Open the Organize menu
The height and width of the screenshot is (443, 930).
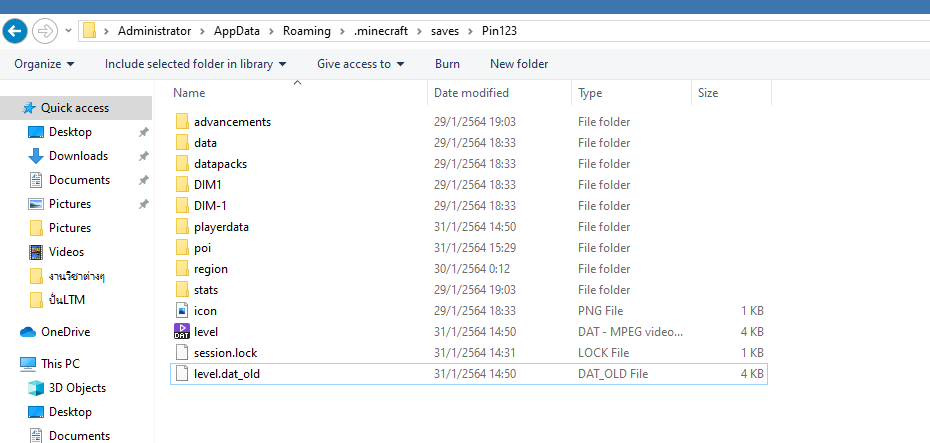tap(44, 63)
